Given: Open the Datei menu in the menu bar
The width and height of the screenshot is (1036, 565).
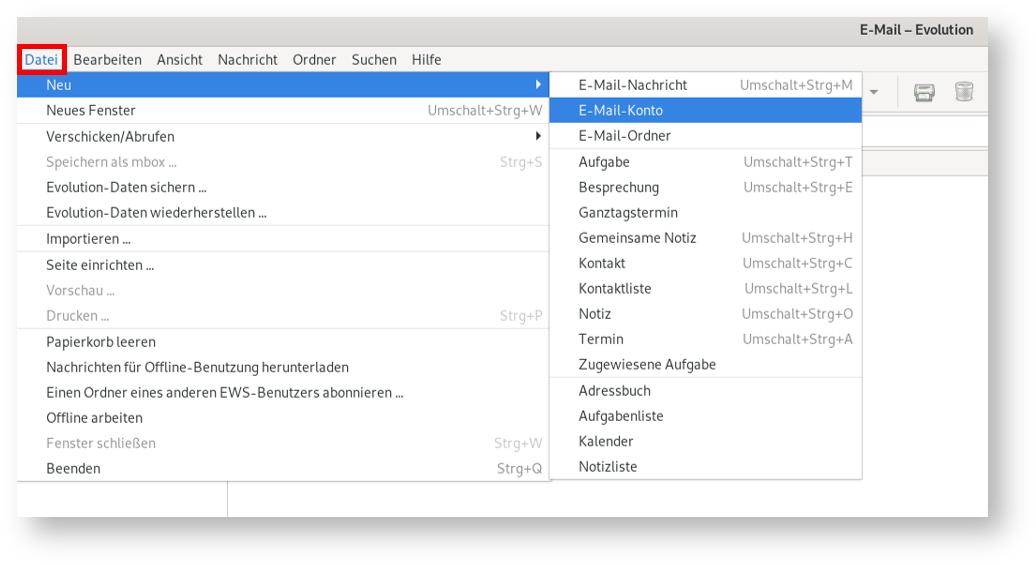Looking at the screenshot, I should [x=41, y=60].
